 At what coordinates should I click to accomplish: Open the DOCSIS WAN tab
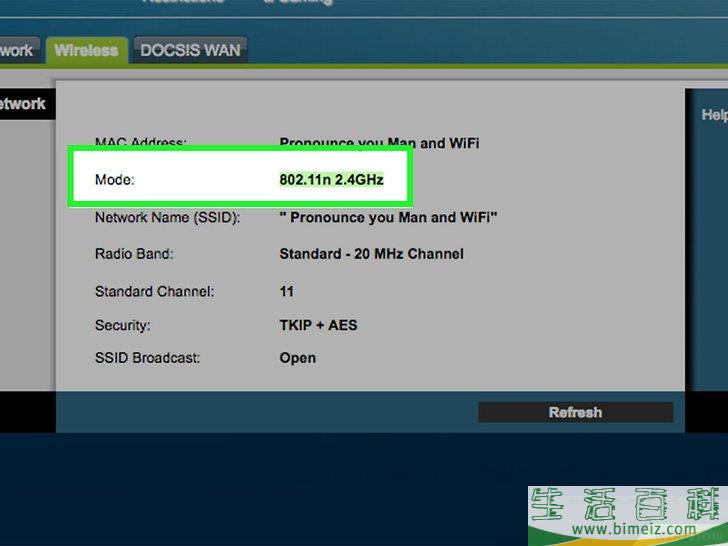point(188,51)
